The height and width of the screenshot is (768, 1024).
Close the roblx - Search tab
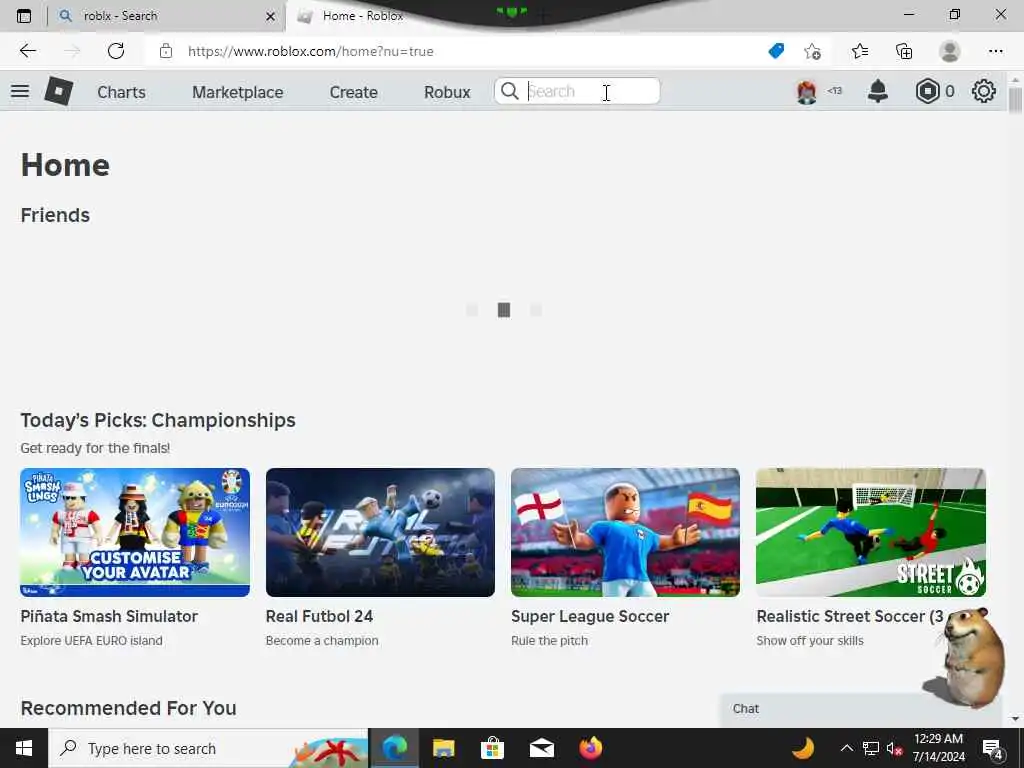tap(270, 16)
